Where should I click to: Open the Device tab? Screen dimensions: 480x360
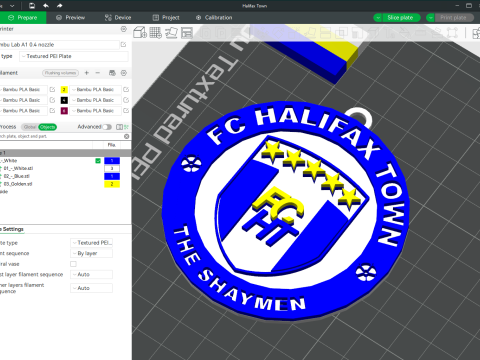point(118,18)
